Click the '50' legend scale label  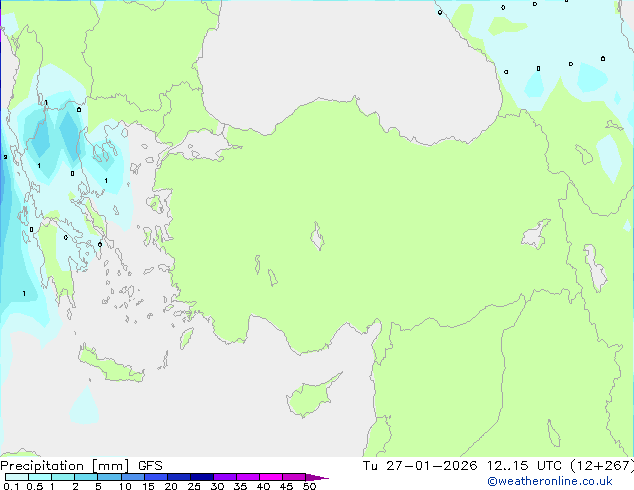(x=309, y=486)
